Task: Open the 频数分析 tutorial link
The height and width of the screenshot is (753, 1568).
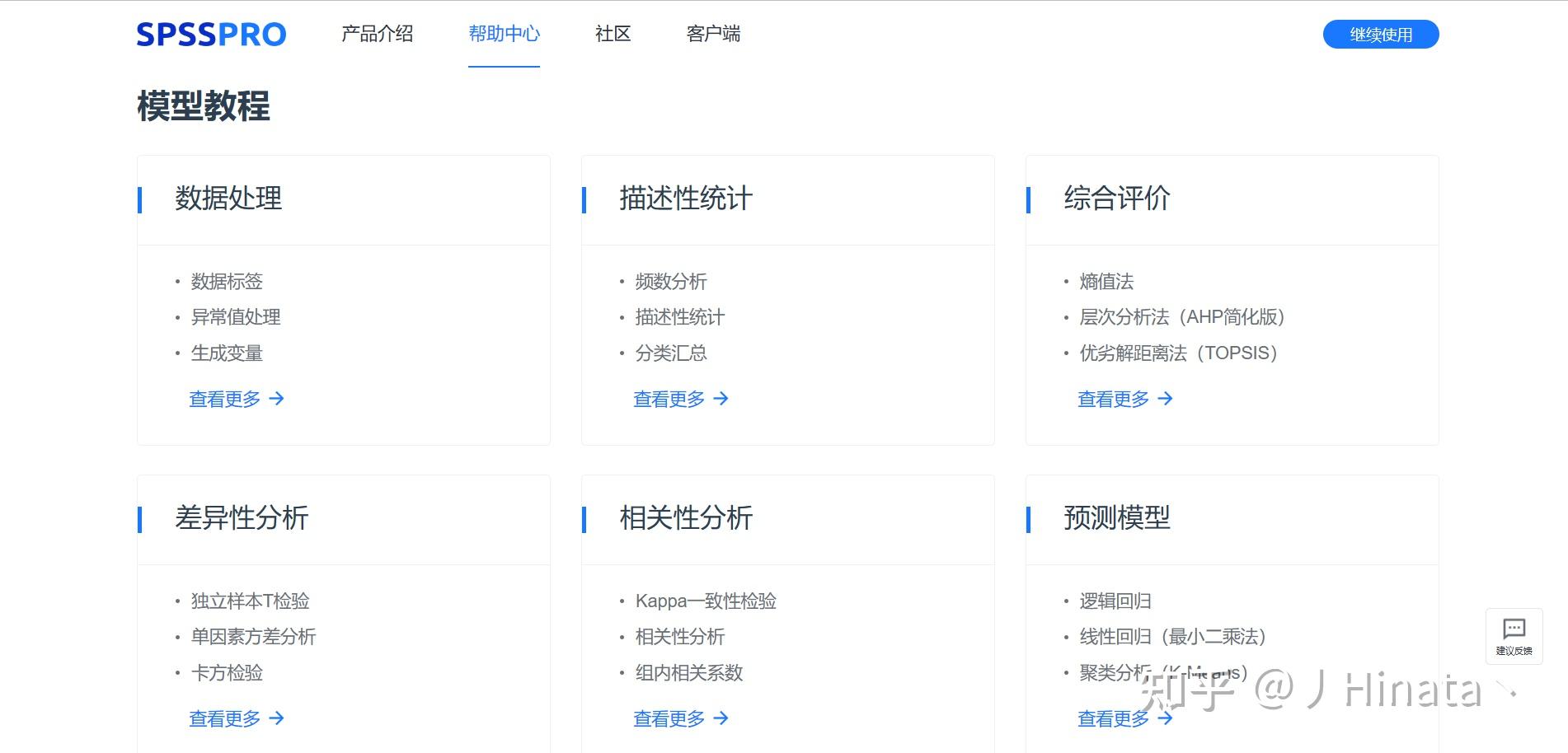Action: click(x=669, y=281)
